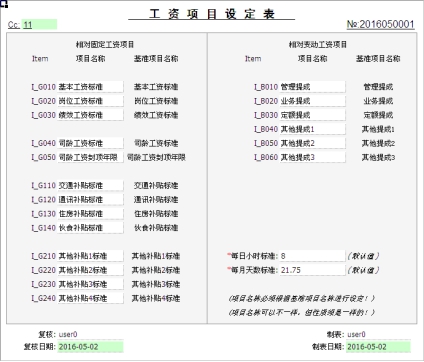Click the user0 value beside 制表

pyautogui.click(x=356, y=334)
